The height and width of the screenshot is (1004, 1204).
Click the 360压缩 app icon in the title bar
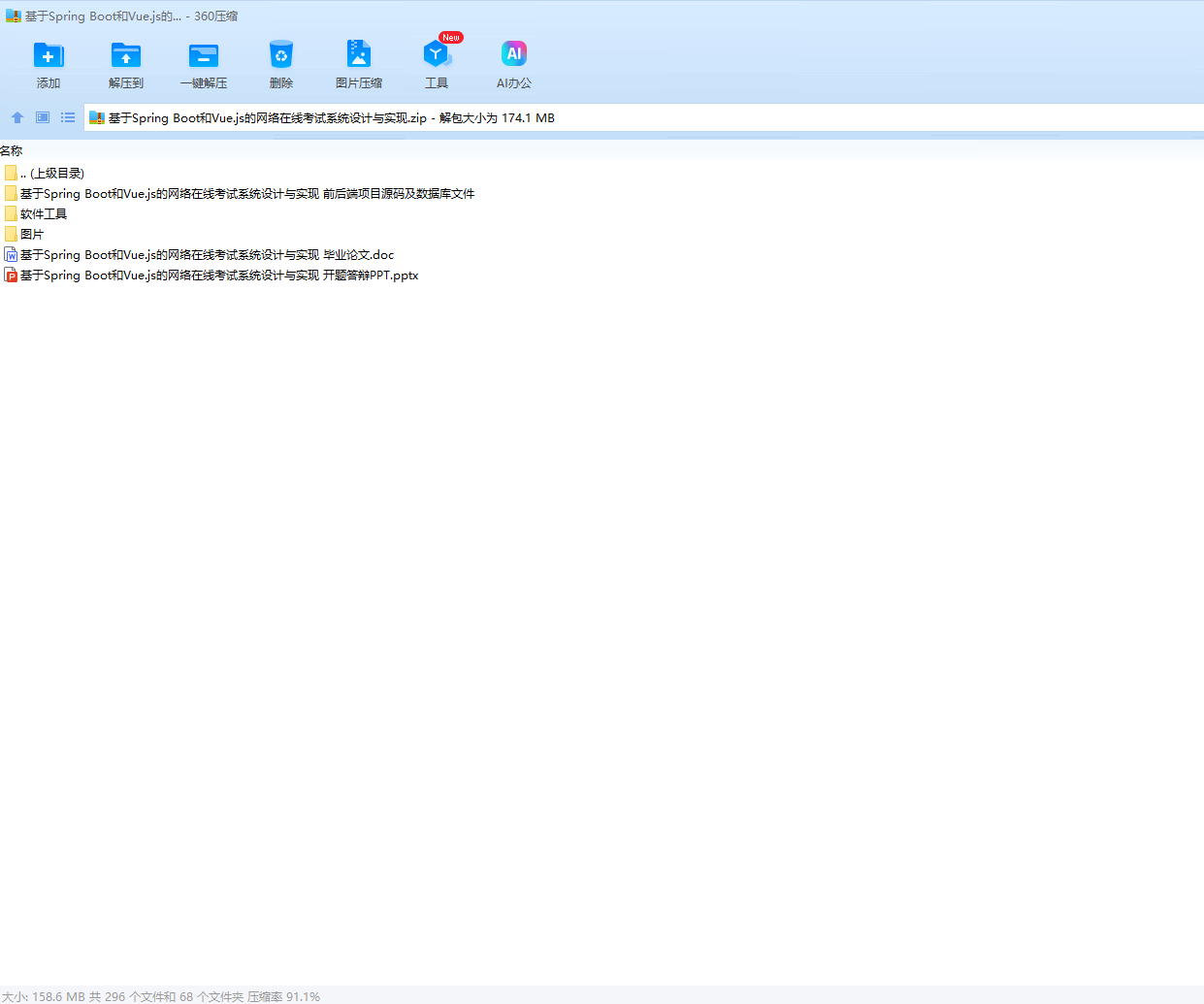tap(14, 16)
